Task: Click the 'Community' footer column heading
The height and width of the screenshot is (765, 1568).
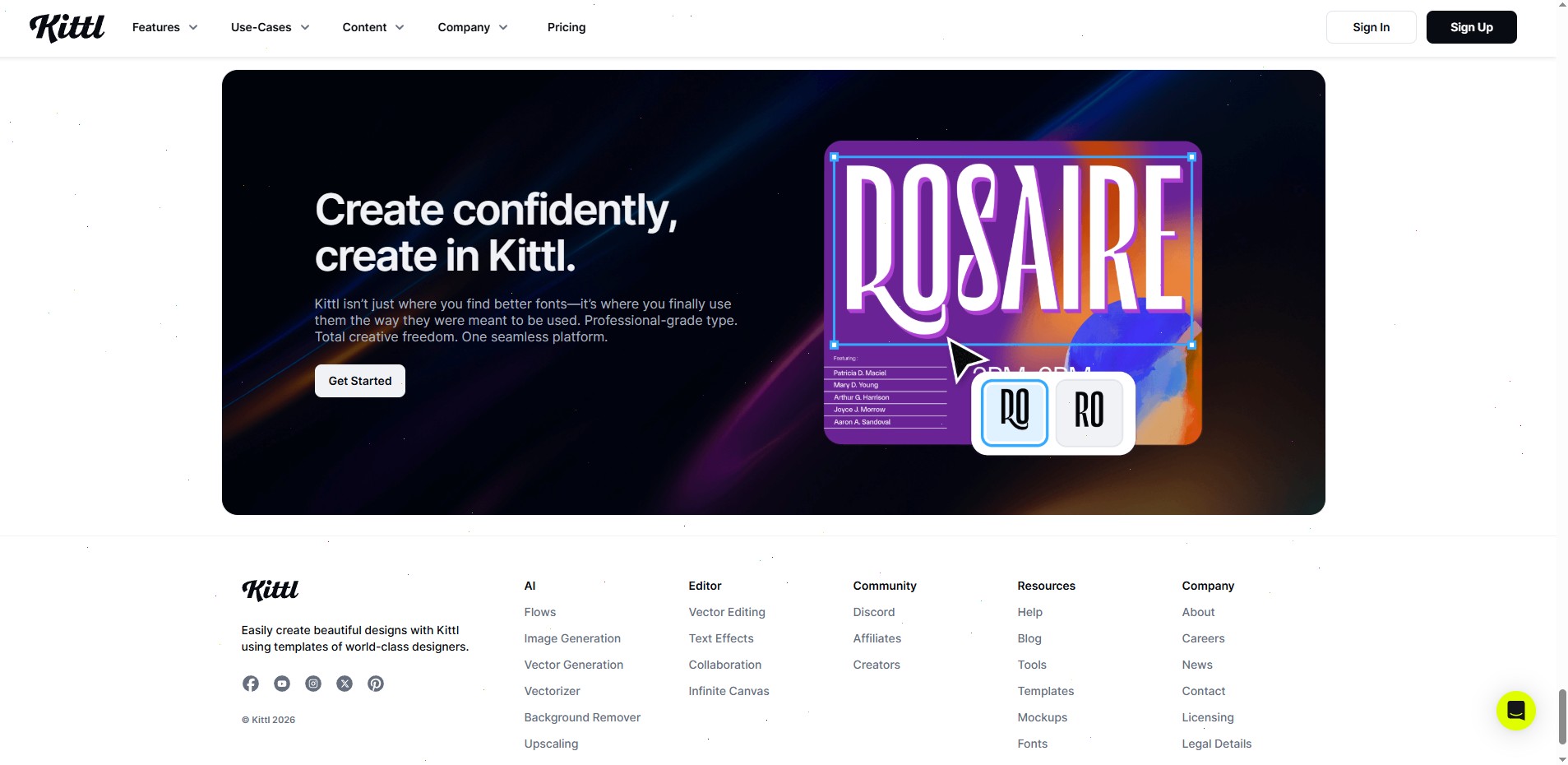Action: click(x=885, y=586)
